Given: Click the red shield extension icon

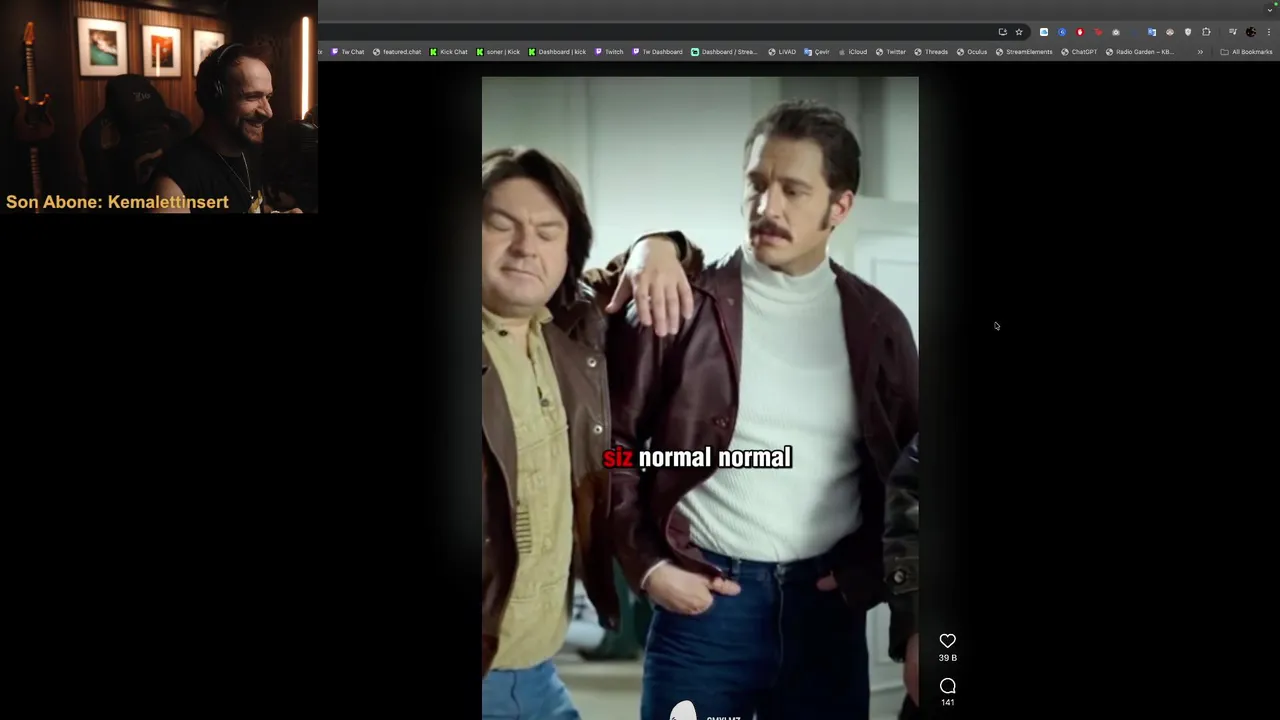Looking at the screenshot, I should coord(1080,32).
